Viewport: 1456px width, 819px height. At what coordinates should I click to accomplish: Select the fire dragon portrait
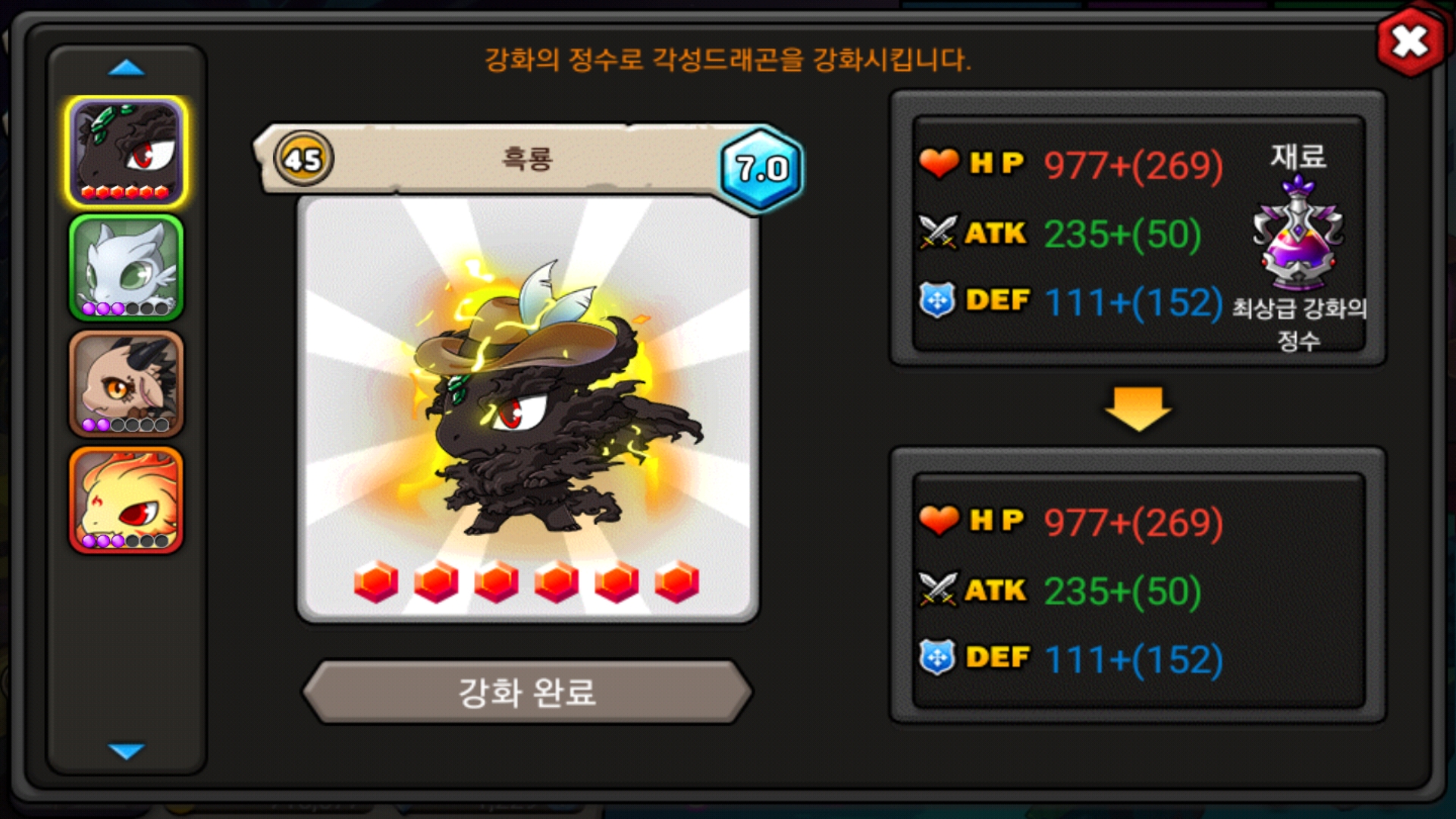pos(126,500)
